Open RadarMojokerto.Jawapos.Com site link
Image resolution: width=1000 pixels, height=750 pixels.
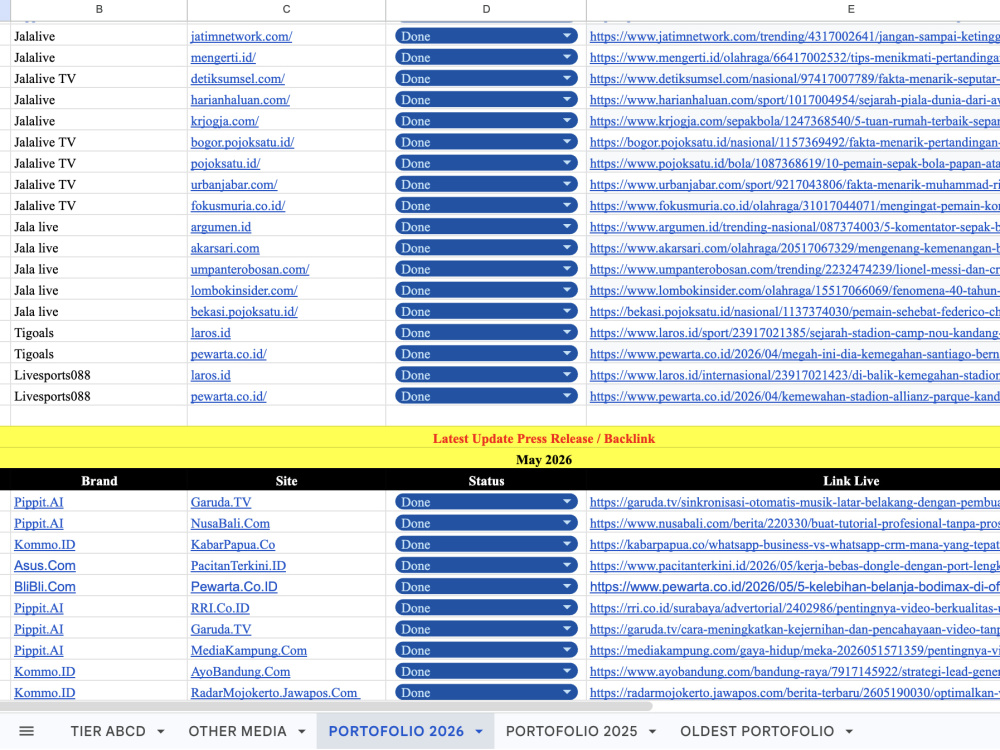pos(274,692)
